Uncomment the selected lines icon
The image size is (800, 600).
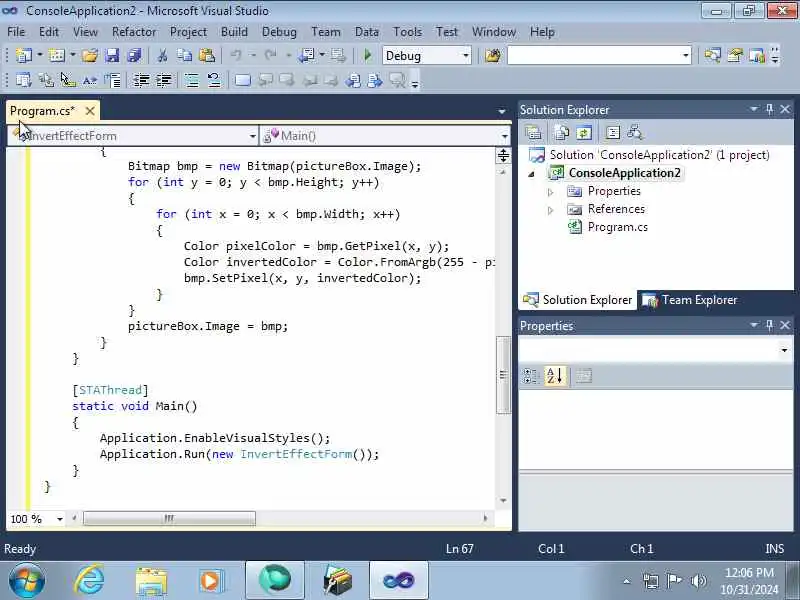coord(214,80)
